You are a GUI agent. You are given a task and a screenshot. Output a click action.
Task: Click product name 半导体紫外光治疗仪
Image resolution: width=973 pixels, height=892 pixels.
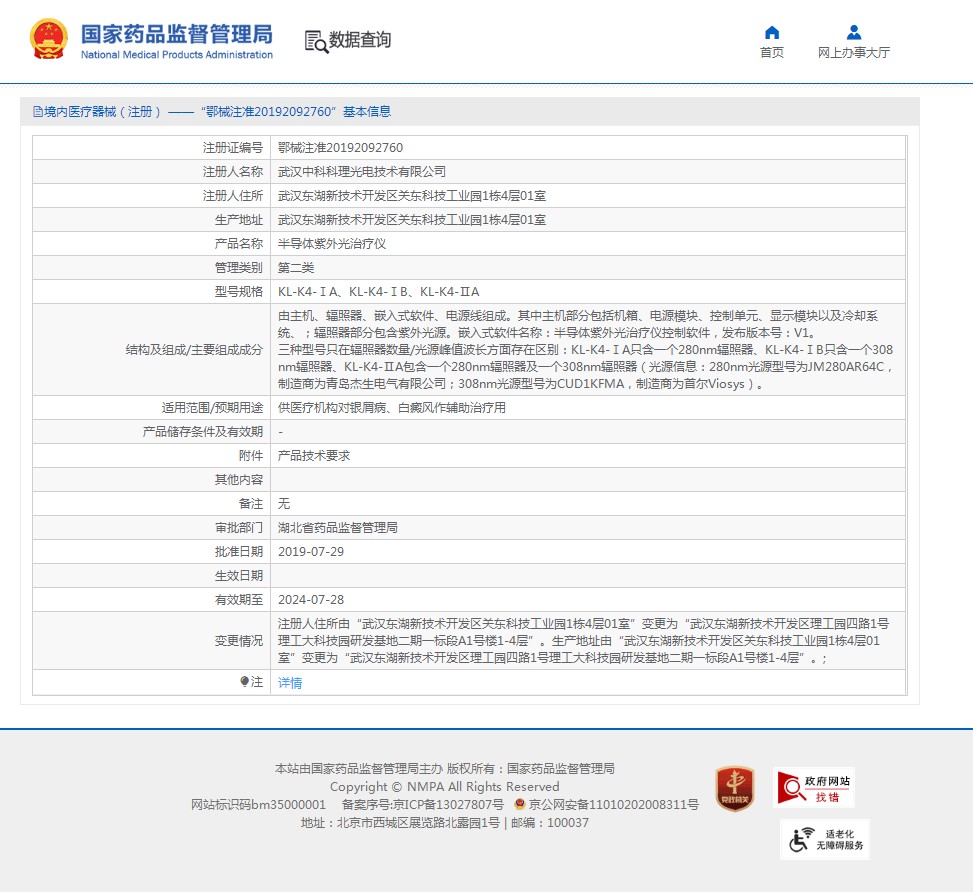click(332, 243)
